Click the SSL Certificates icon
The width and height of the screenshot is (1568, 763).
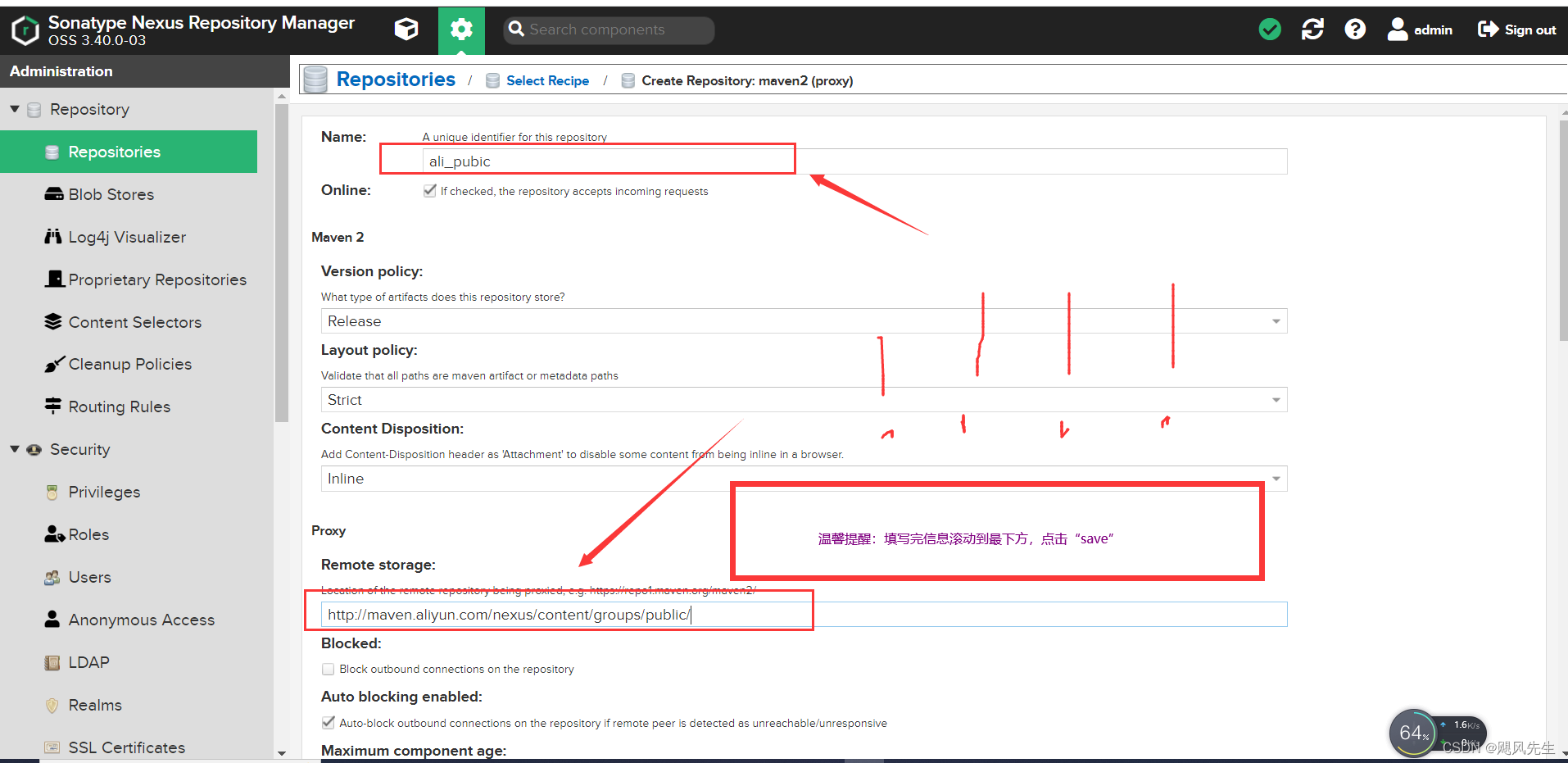pyautogui.click(x=52, y=747)
